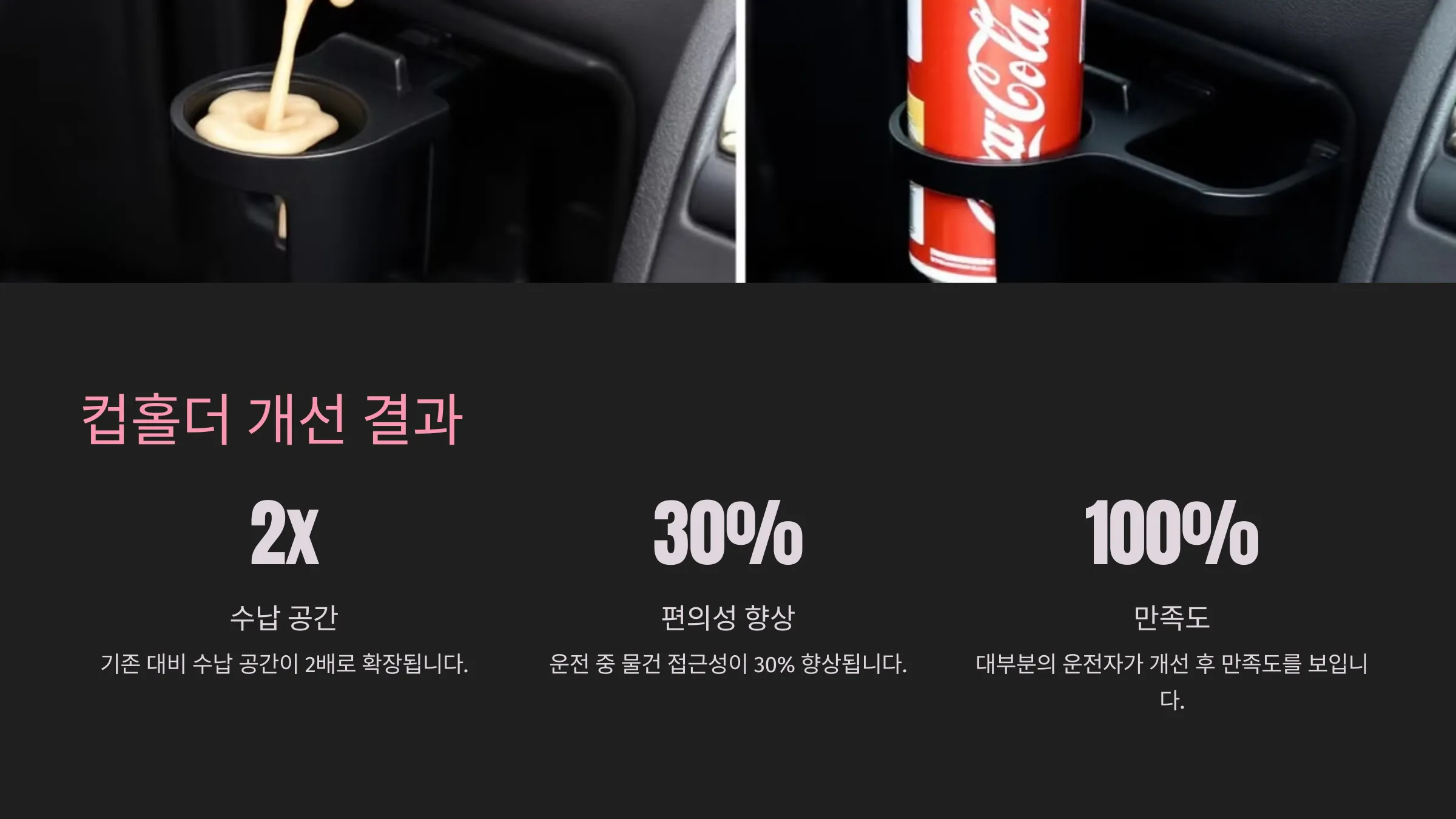The image size is (1456, 819).
Task: Select the large 100% statistic
Action: click(x=1171, y=533)
